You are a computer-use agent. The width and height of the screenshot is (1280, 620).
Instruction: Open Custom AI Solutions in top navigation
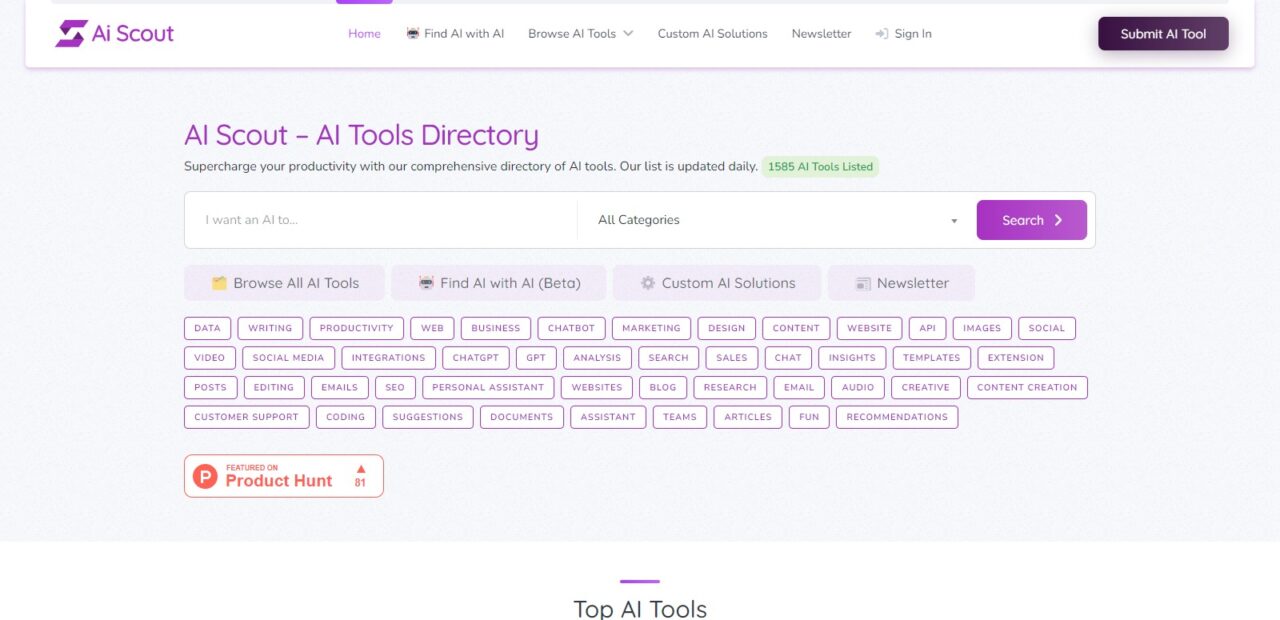[713, 34]
